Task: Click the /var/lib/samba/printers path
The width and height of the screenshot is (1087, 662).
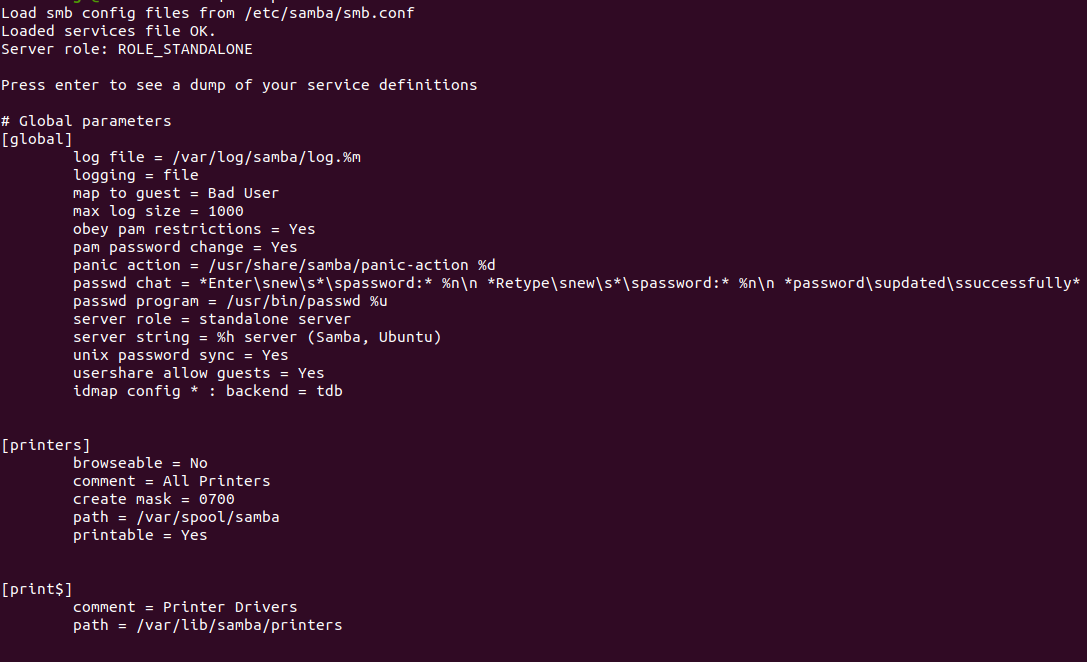Action: [x=239, y=625]
